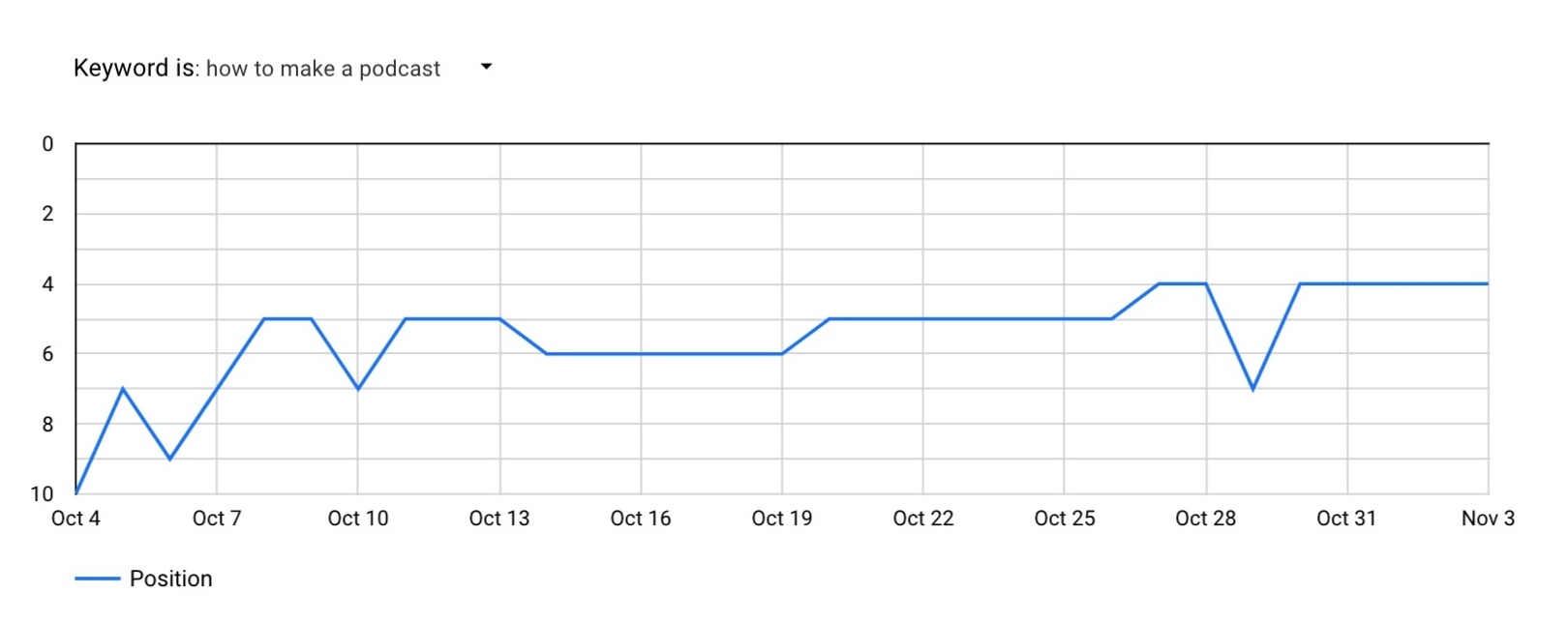
Task: Click the y-axis label 0
Action: 47,144
